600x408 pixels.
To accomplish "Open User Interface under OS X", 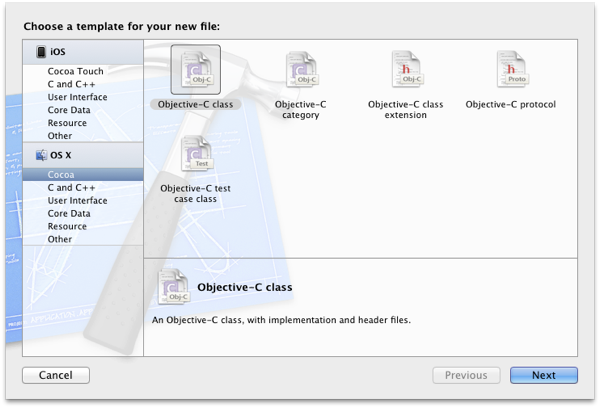I will (x=77, y=201).
